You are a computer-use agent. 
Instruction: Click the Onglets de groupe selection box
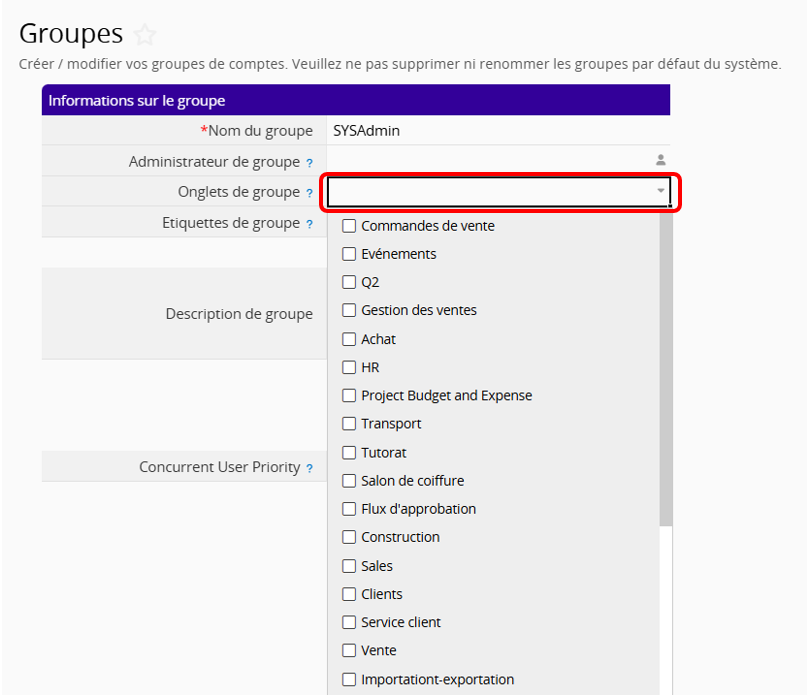pos(499,192)
